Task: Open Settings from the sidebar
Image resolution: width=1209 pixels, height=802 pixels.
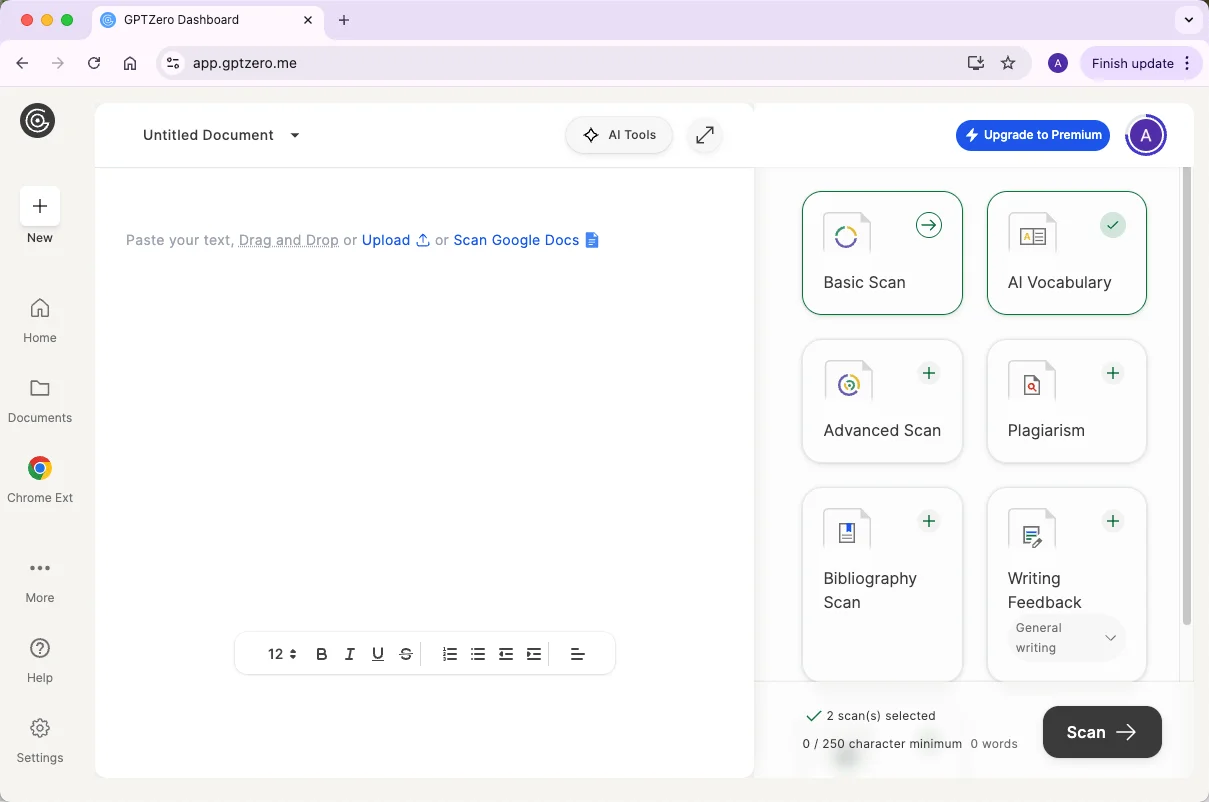Action: [39, 738]
